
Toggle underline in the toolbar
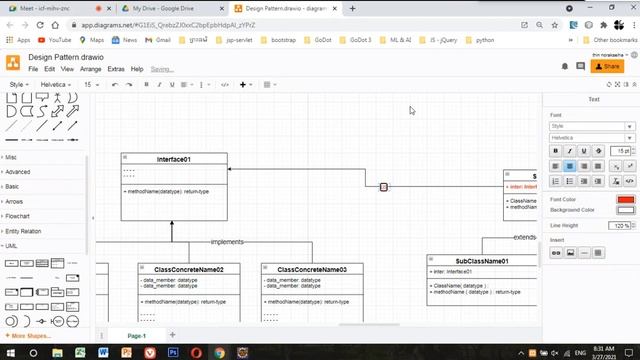tap(172, 84)
